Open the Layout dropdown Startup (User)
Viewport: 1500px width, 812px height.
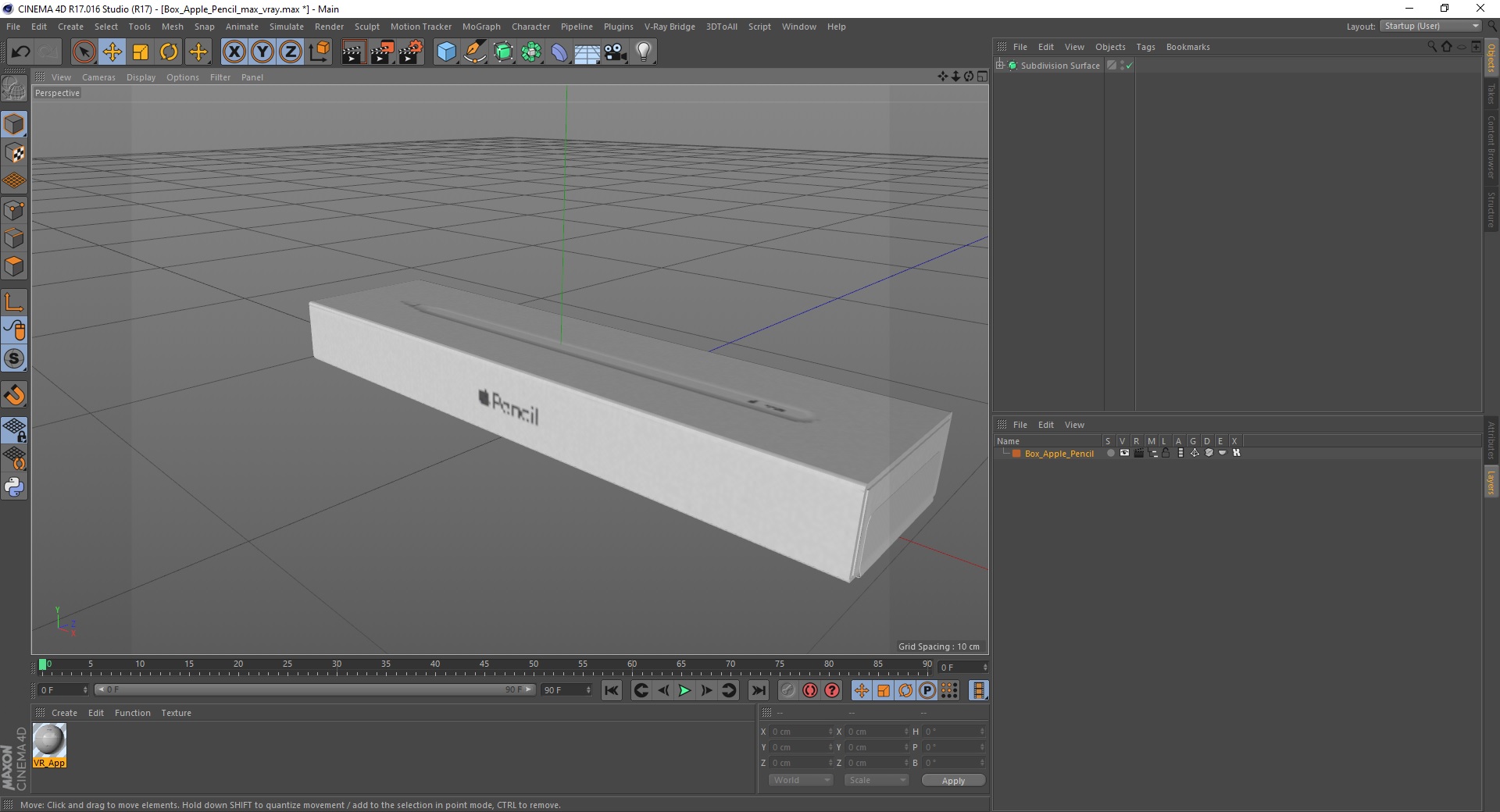coord(1431,26)
